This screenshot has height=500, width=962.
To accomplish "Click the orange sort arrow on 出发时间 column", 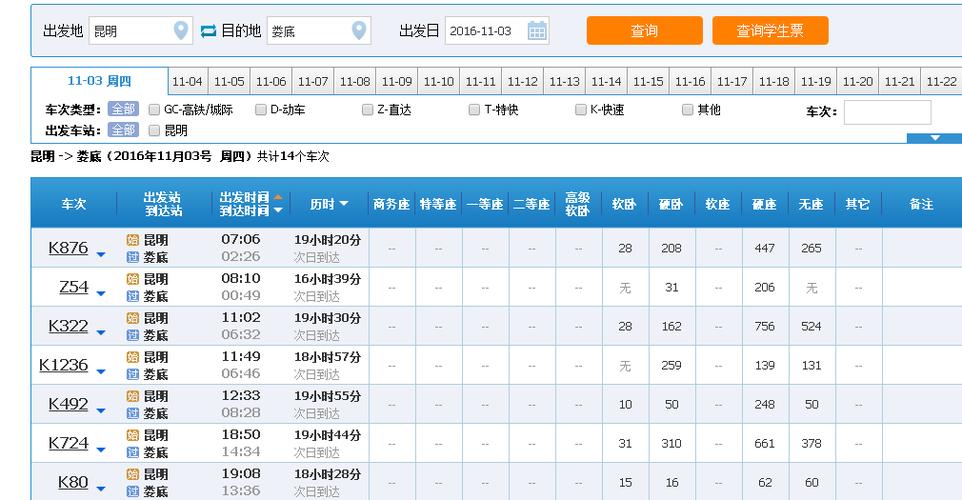I will pyautogui.click(x=278, y=197).
